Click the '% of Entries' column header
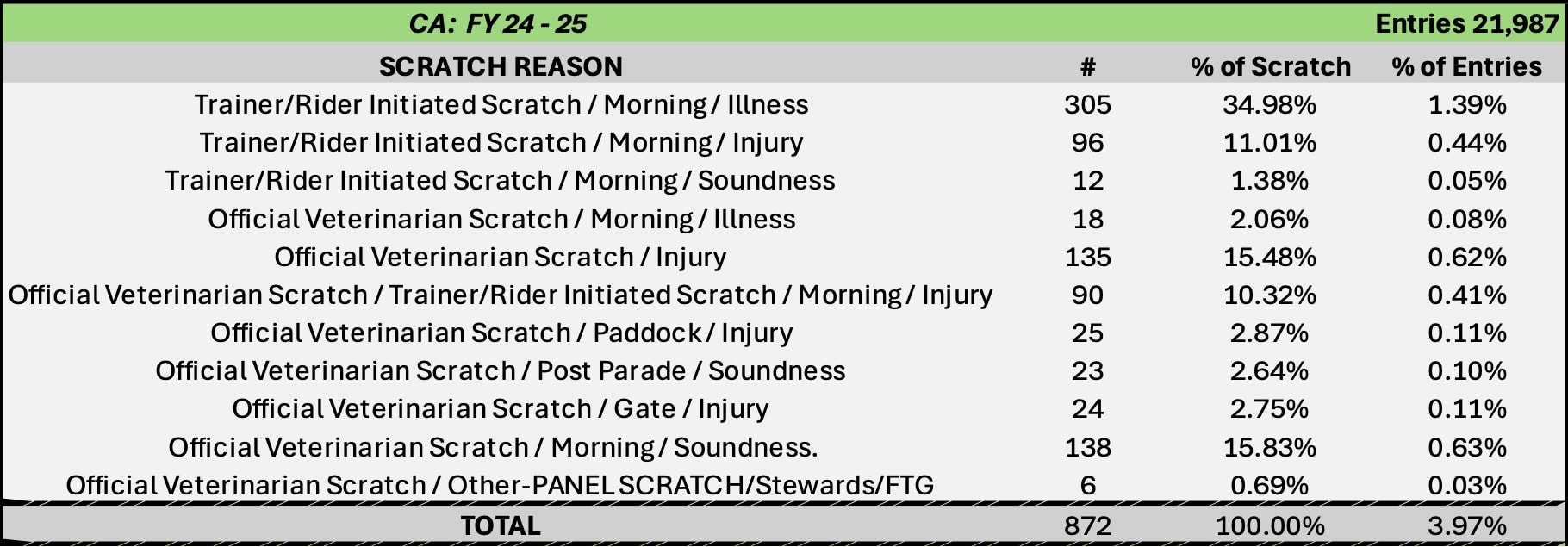 click(x=1466, y=66)
